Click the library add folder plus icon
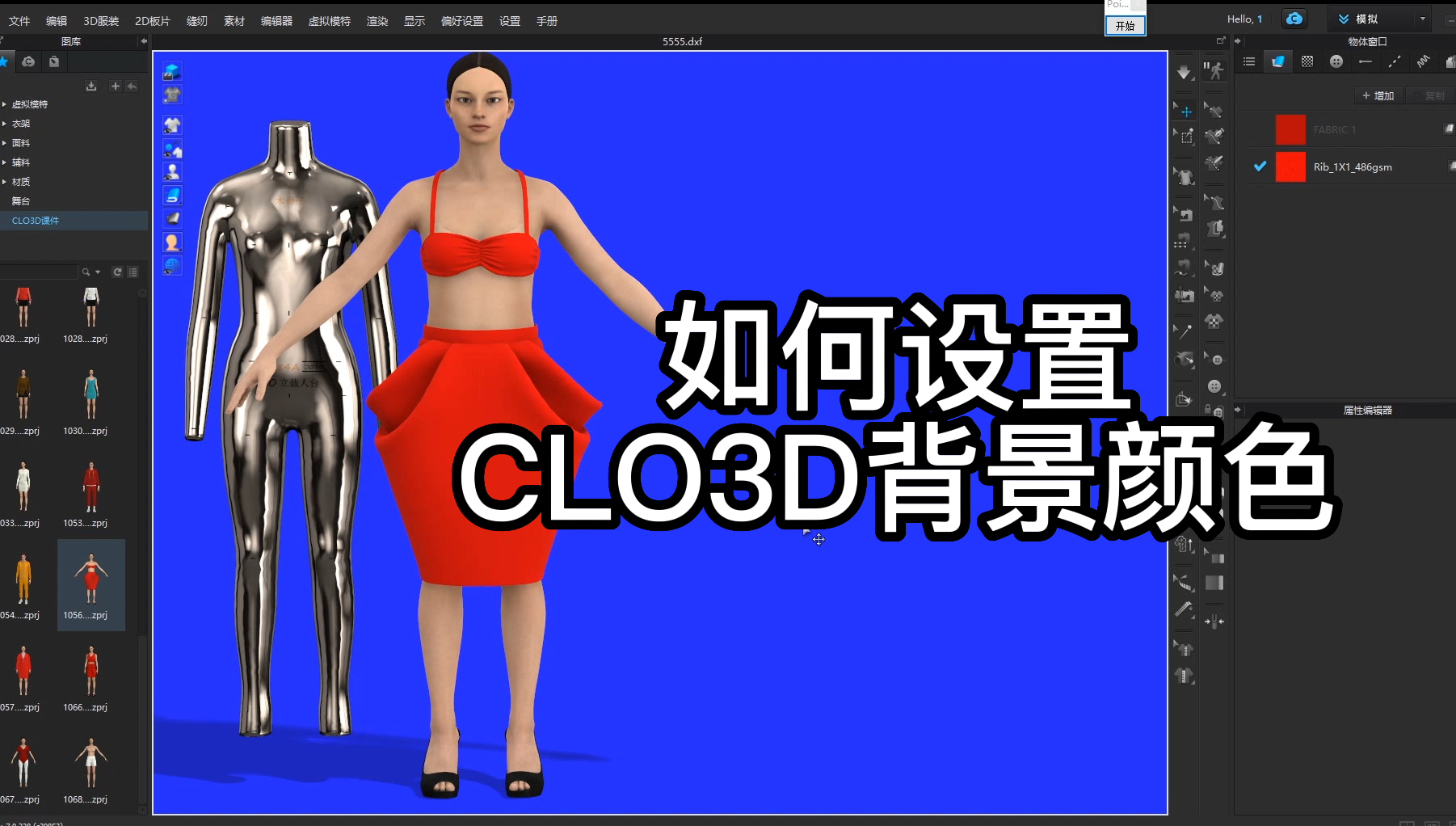Viewport: 1456px width, 826px height. [115, 86]
